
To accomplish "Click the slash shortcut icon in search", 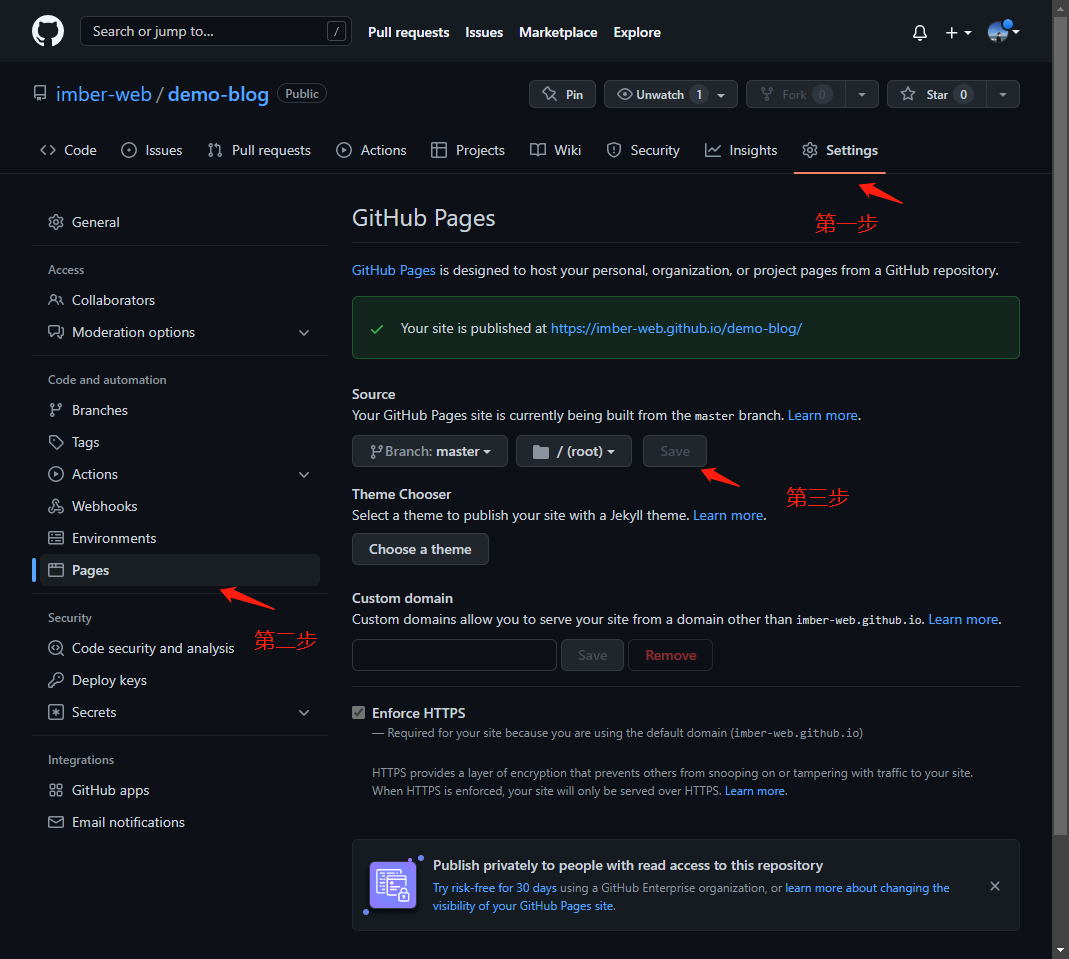I will (336, 31).
